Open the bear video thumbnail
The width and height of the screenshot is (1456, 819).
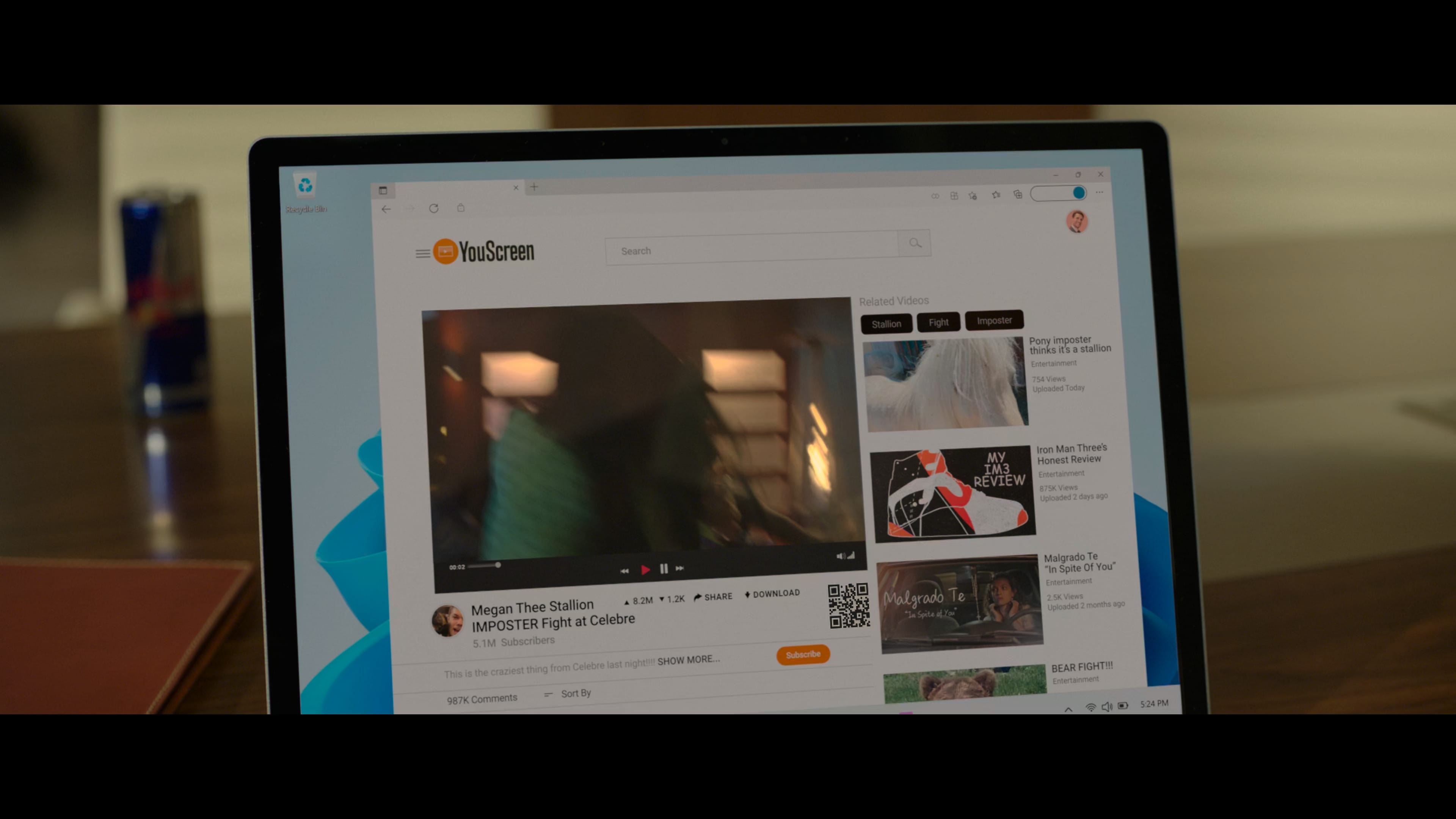click(965, 684)
